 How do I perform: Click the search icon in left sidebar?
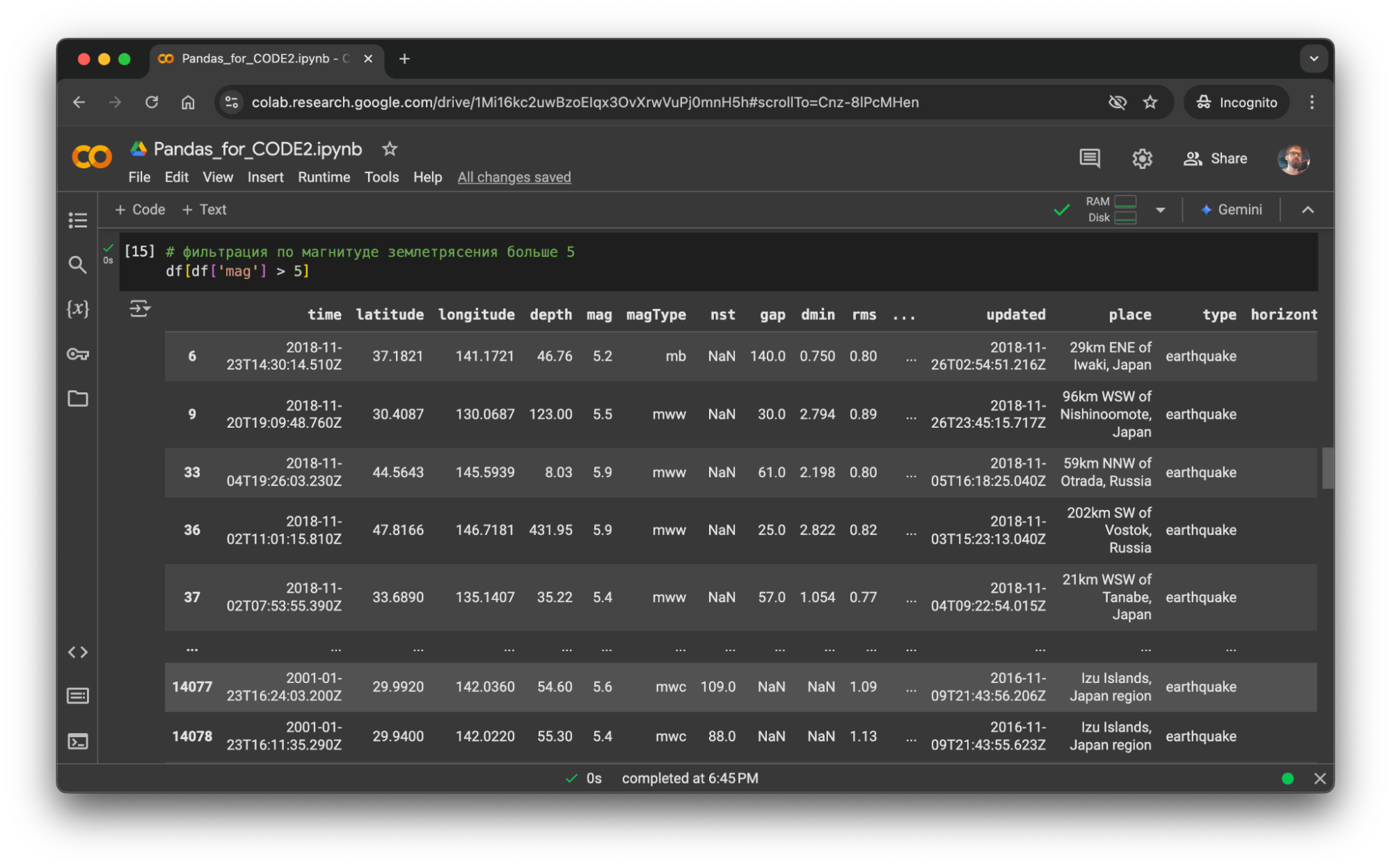[x=77, y=265]
